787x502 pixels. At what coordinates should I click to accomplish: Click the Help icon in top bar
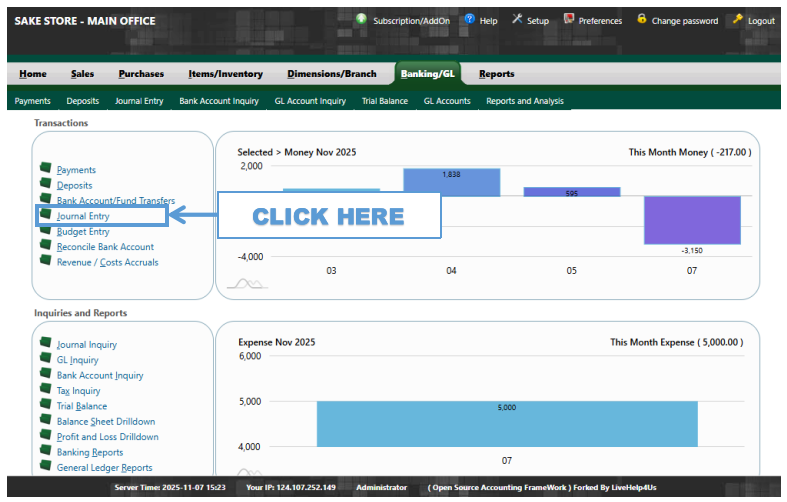pos(470,19)
